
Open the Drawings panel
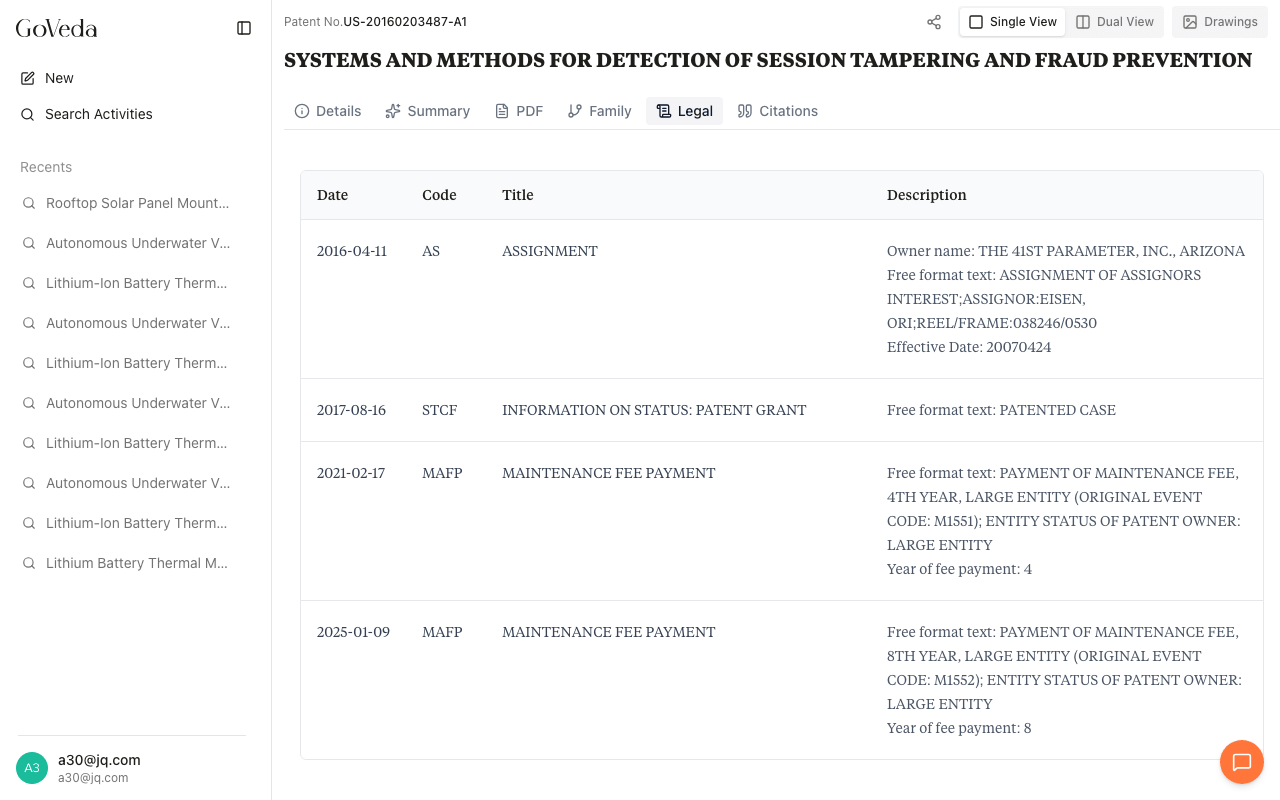[x=1220, y=22]
